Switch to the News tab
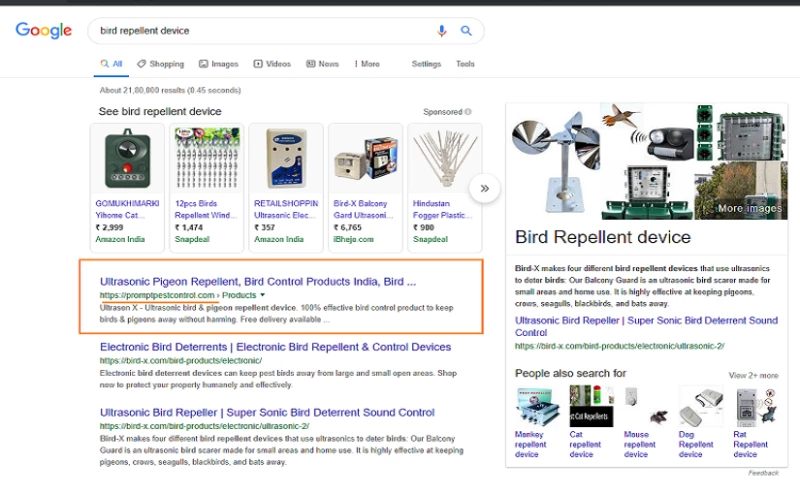Screen dimensions: 800x480 322,64
